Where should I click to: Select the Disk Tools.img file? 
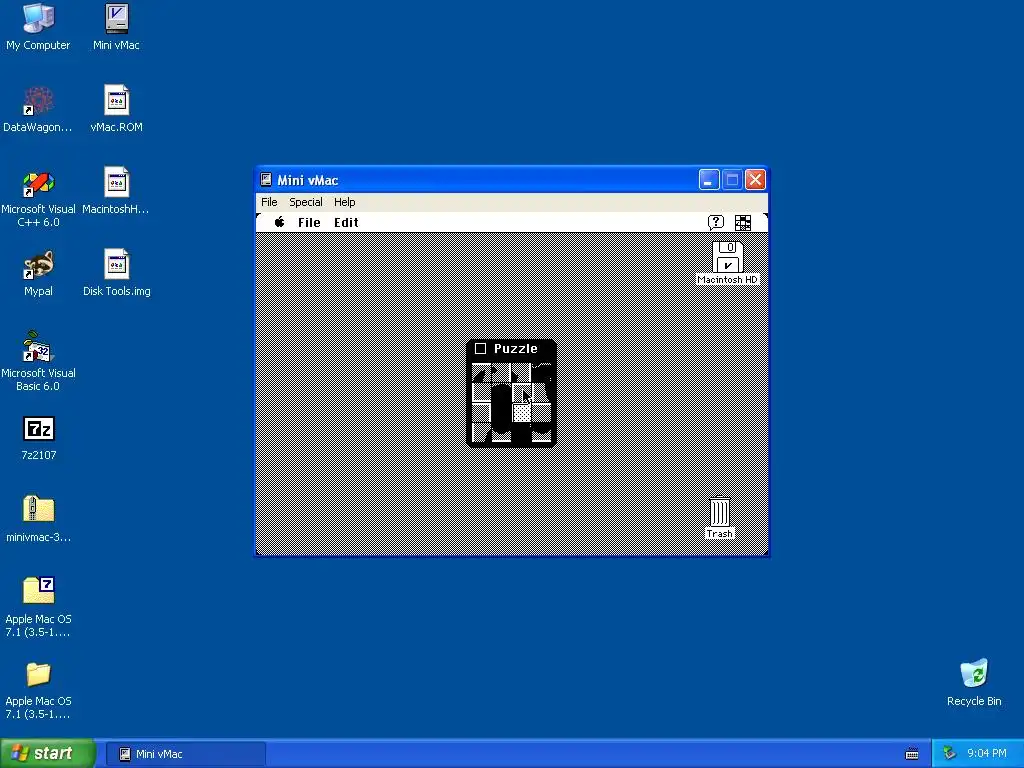[116, 273]
